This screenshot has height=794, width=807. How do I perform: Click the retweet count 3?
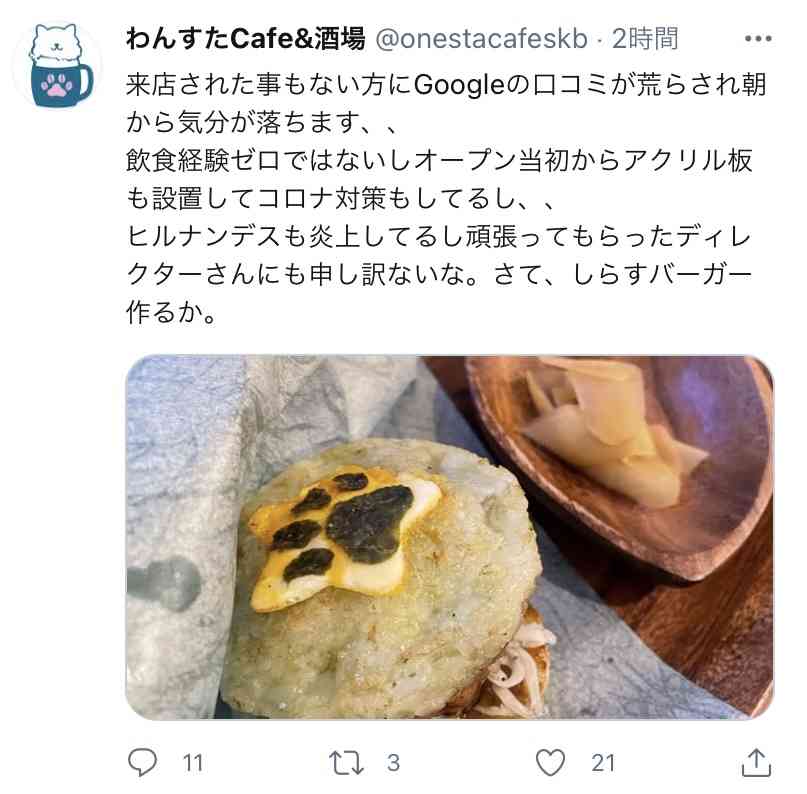[393, 763]
